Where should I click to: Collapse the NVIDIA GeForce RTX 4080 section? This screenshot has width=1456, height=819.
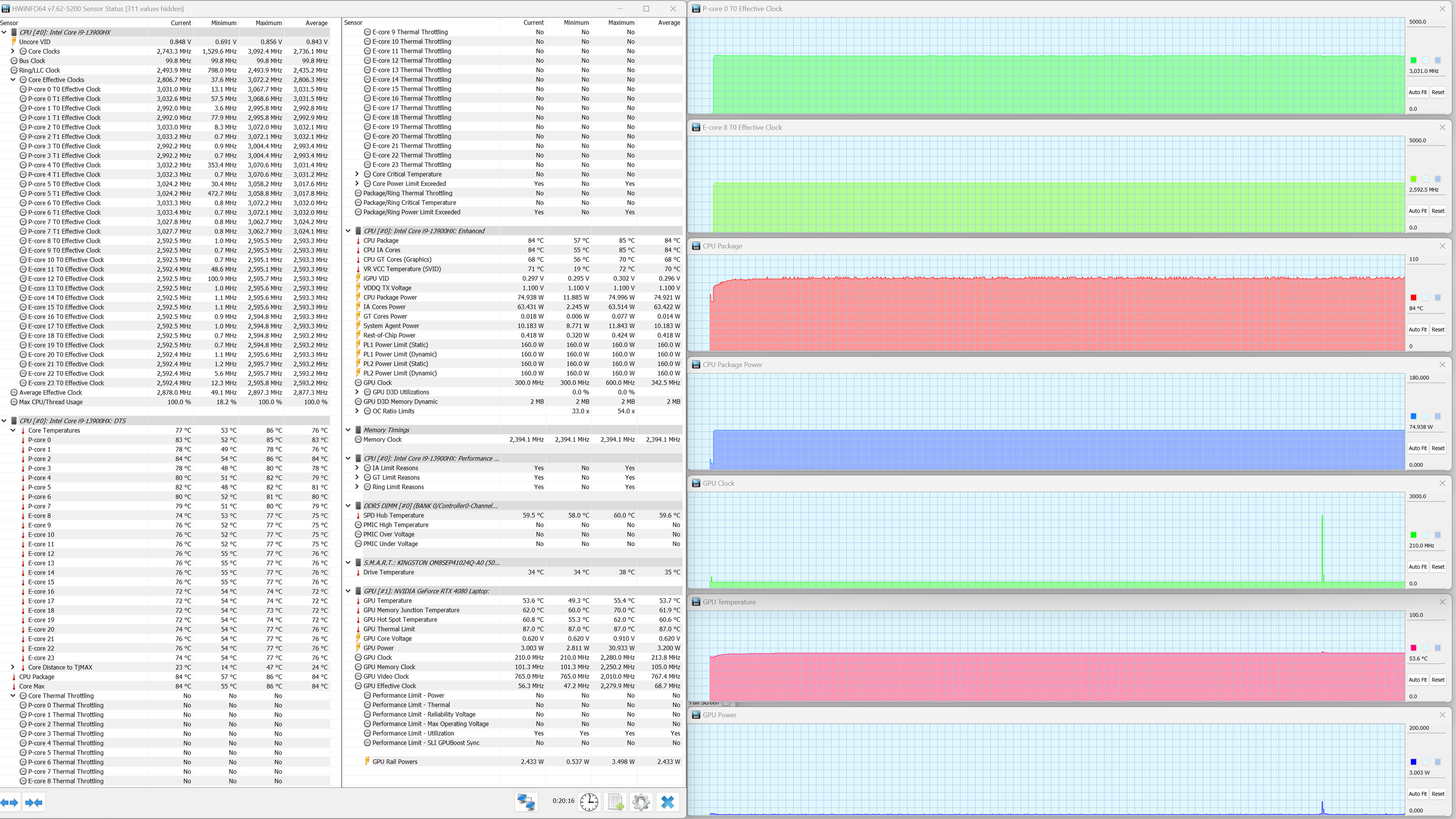pyautogui.click(x=348, y=591)
